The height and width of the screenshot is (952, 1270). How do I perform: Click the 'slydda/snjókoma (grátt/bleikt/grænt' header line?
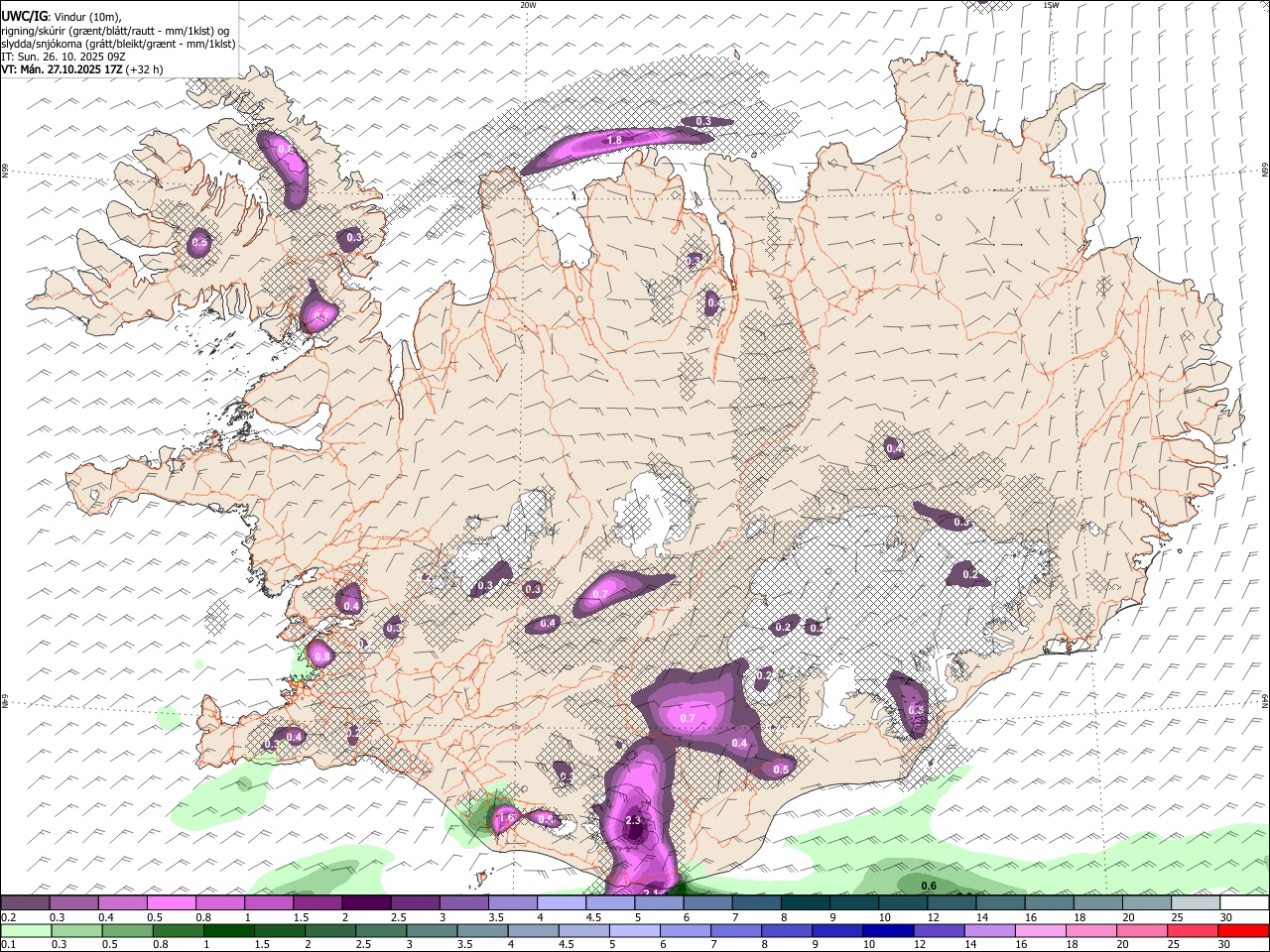pyautogui.click(x=118, y=44)
